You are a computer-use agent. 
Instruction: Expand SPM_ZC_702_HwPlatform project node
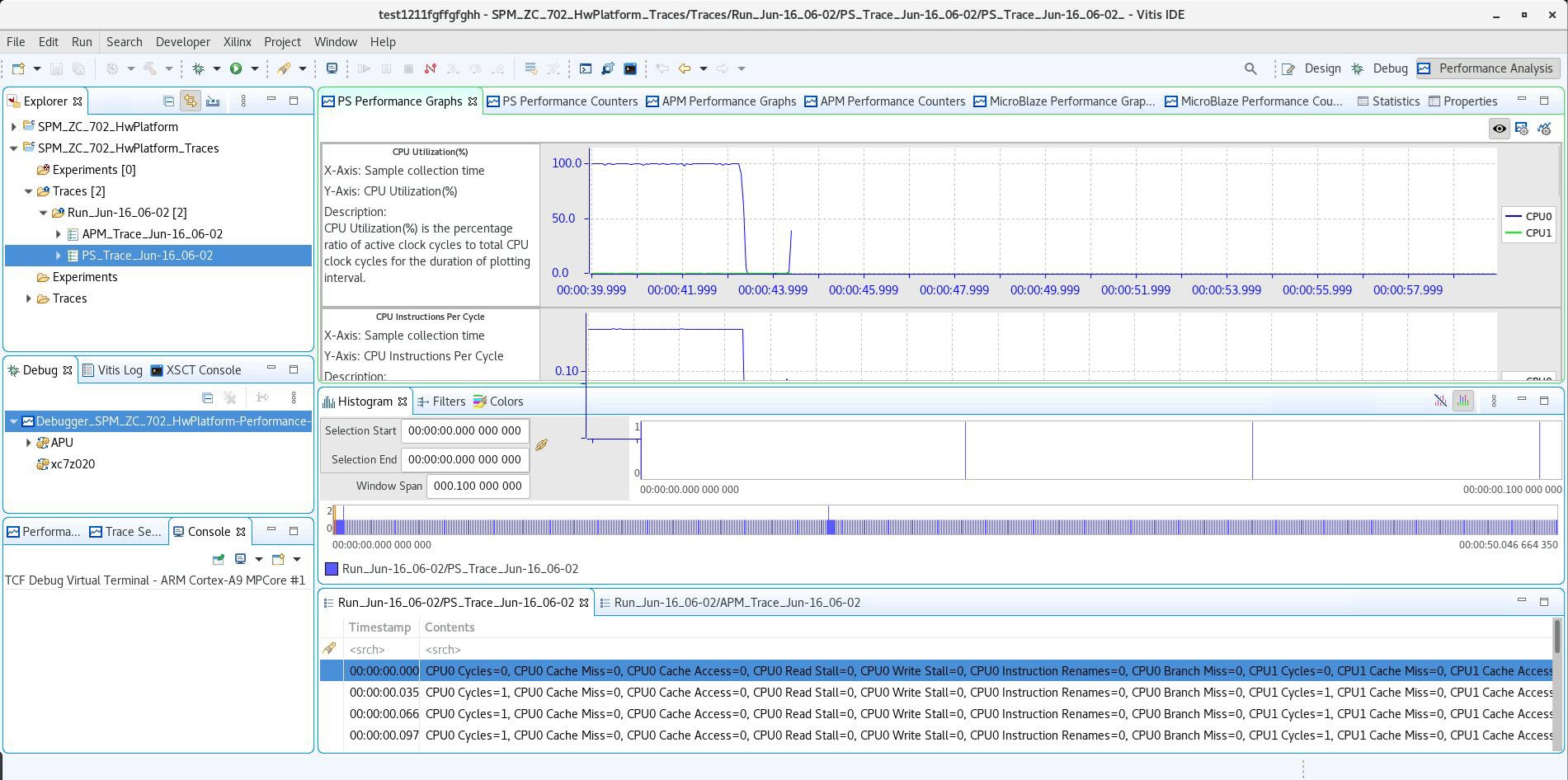click(13, 127)
